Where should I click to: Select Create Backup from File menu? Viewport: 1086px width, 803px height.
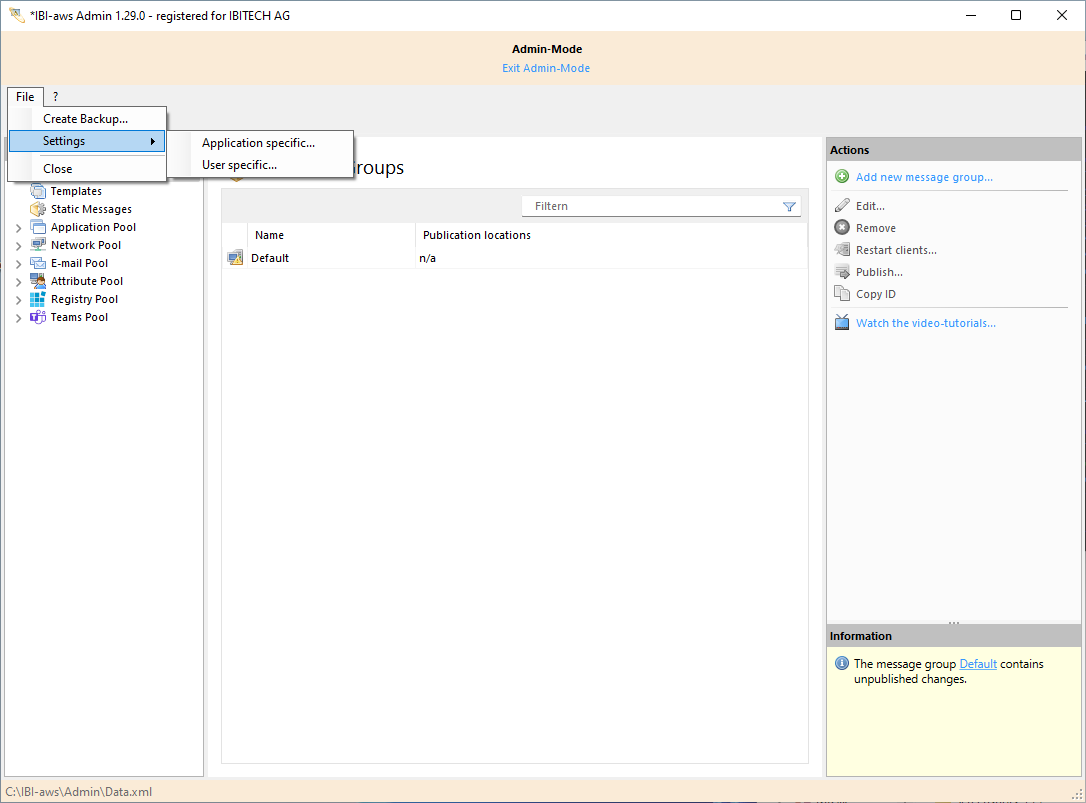pos(85,119)
